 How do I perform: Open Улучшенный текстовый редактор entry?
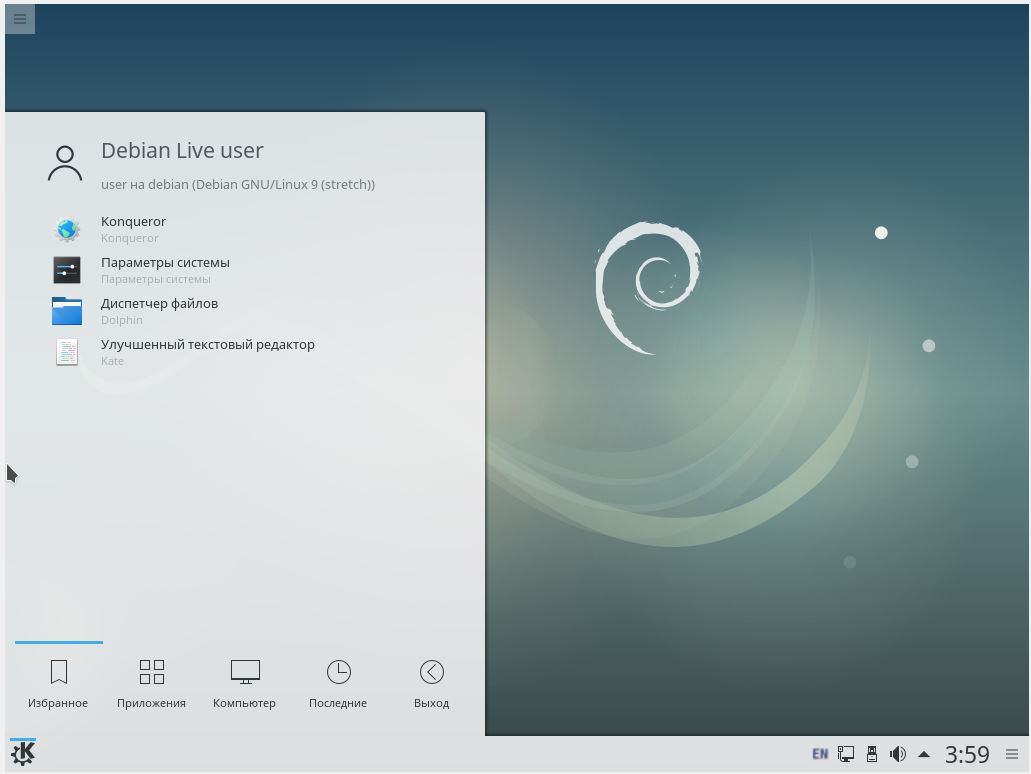coord(245,352)
